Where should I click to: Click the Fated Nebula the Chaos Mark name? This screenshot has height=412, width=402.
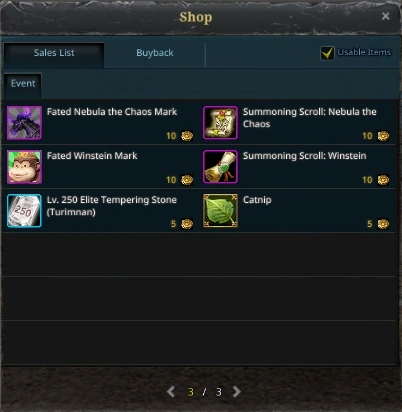[x=112, y=112]
